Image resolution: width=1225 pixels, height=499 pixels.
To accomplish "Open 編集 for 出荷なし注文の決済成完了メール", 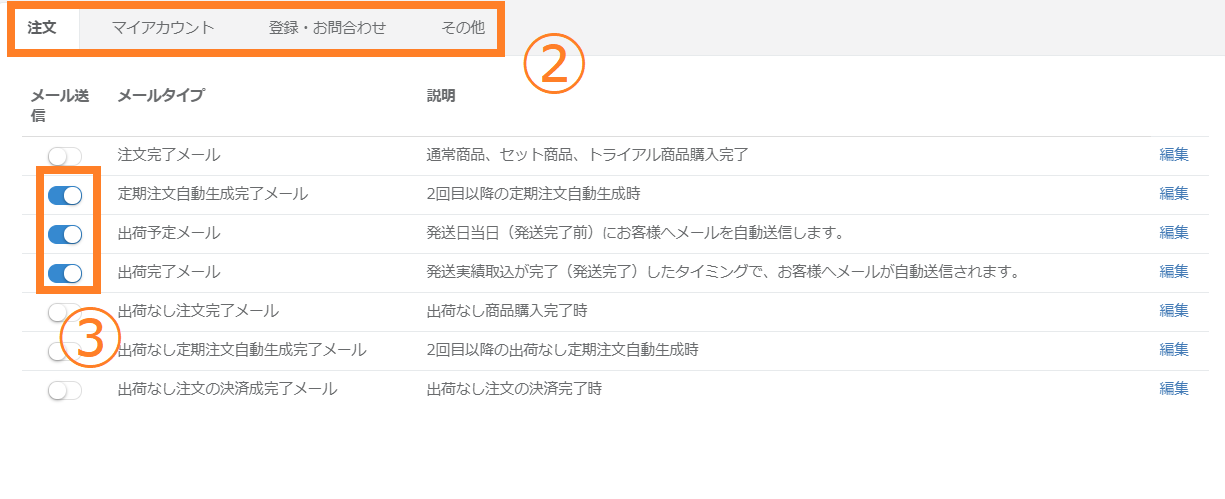I will pyautogui.click(x=1174, y=389).
